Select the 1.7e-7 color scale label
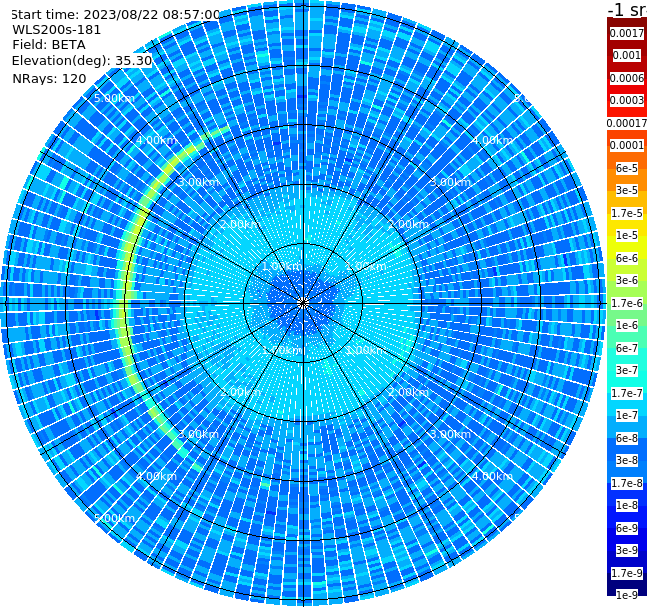This screenshot has width=647, height=607. [627, 393]
